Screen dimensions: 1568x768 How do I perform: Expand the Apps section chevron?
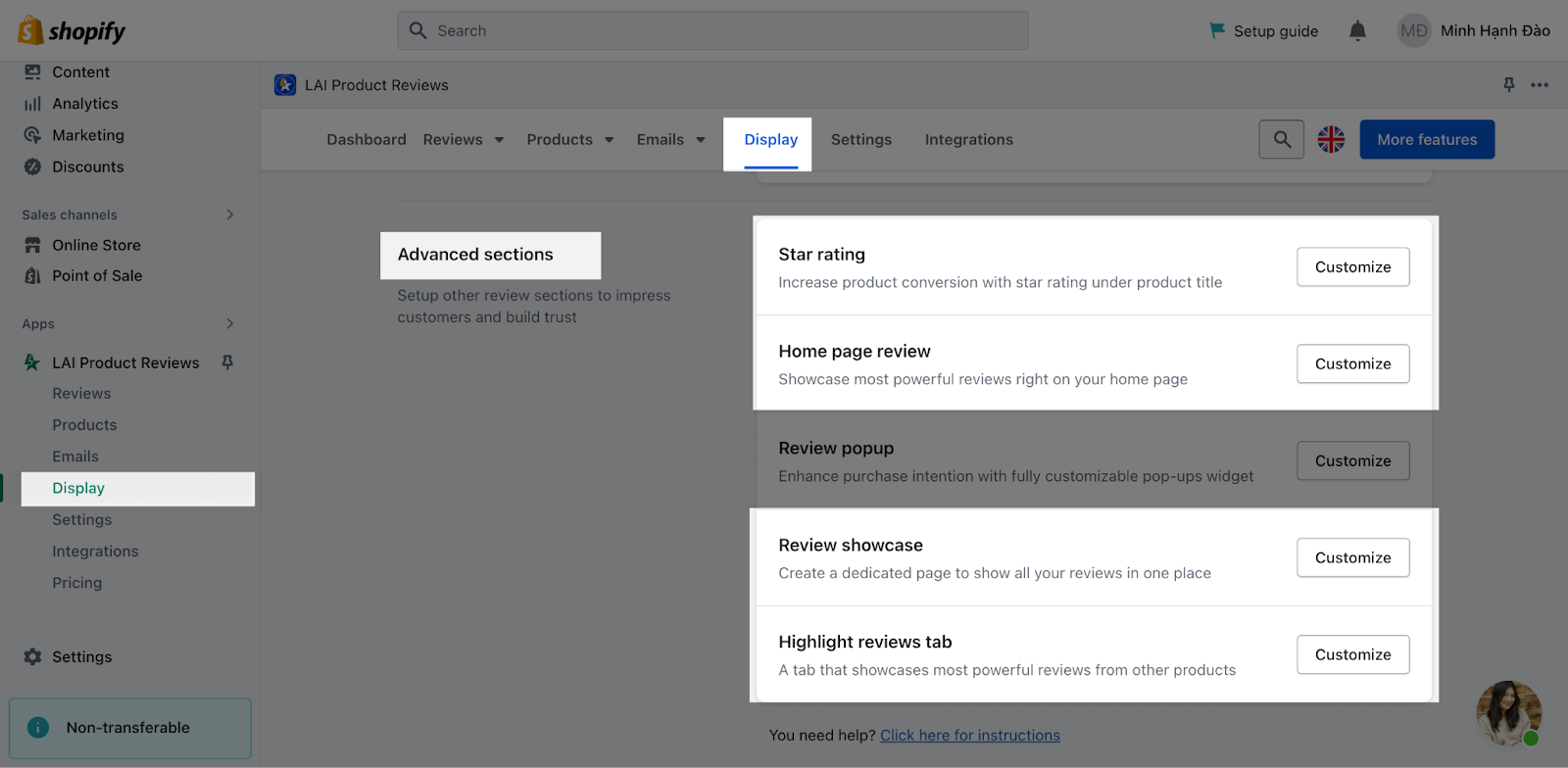pyautogui.click(x=230, y=323)
